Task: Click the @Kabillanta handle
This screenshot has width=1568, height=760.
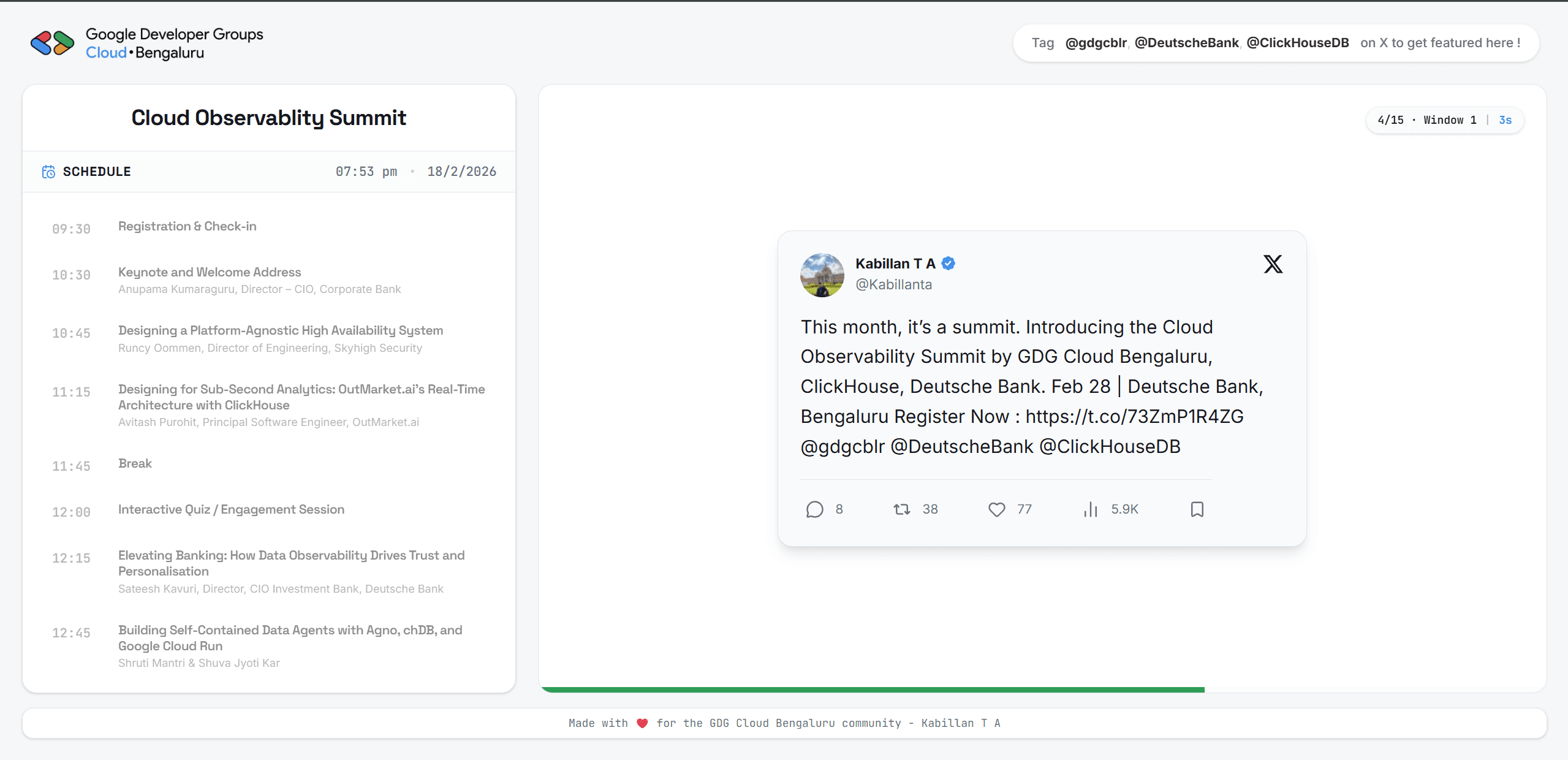Action: tap(893, 284)
